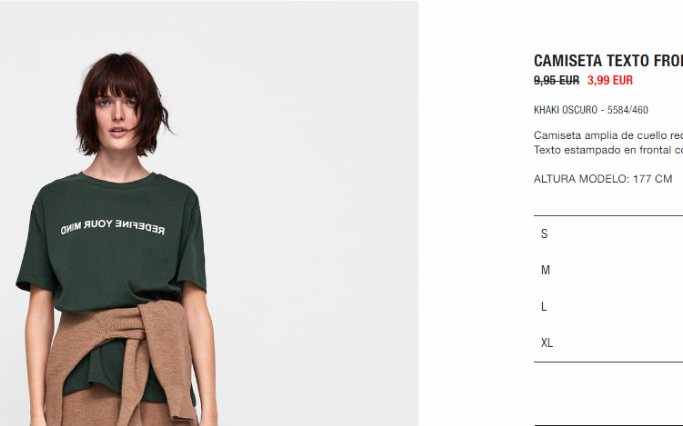The height and width of the screenshot is (426, 683).
Task: Click the ALTURA MODELO: 177 CM text
Action: 603,179
